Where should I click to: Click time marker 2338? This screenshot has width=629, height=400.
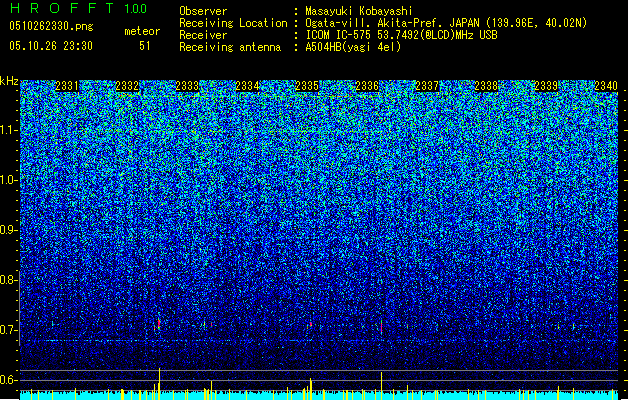tap(486, 86)
